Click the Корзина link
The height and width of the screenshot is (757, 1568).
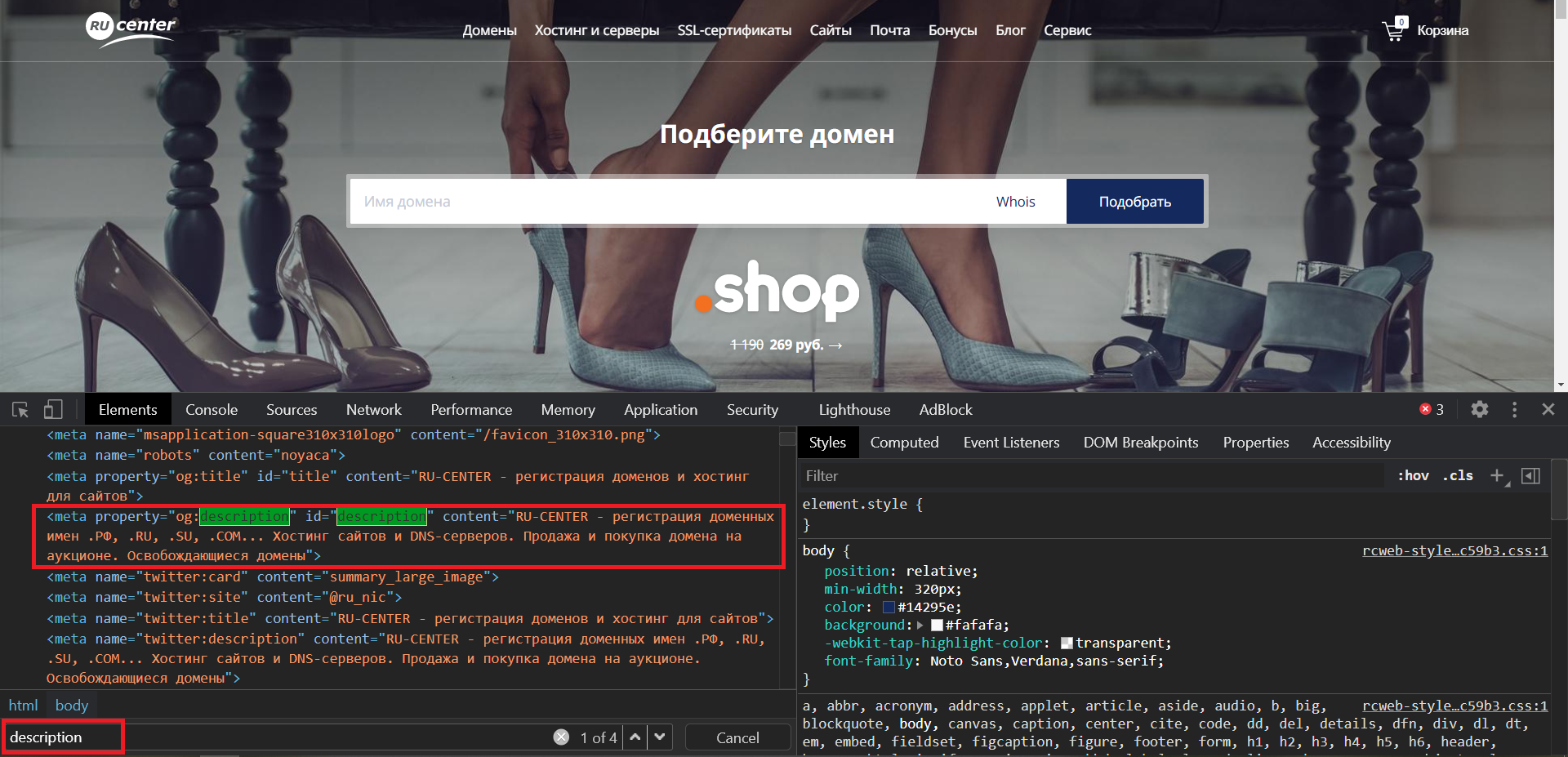pyautogui.click(x=1442, y=30)
